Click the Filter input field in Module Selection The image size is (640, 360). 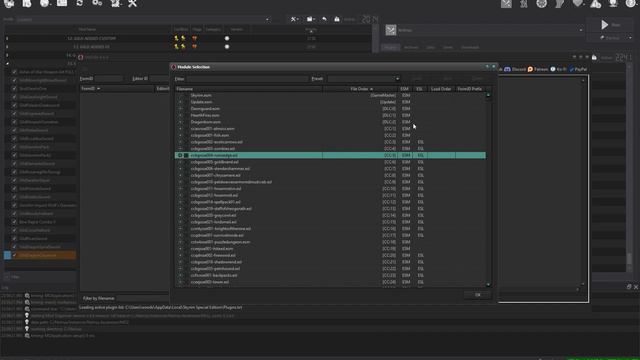[x=247, y=79]
